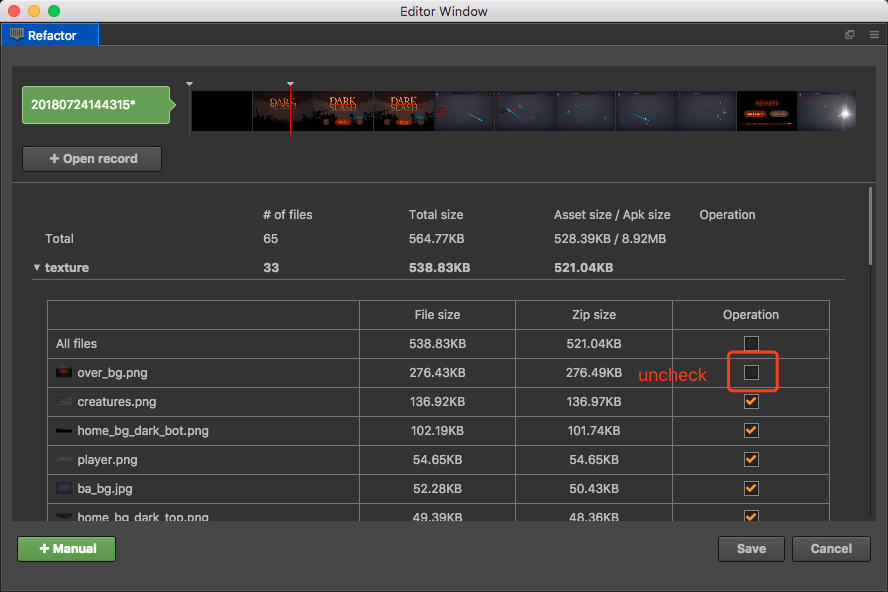Screen dimensions: 888x592
Task: Click the File size column header
Action: pos(437,314)
